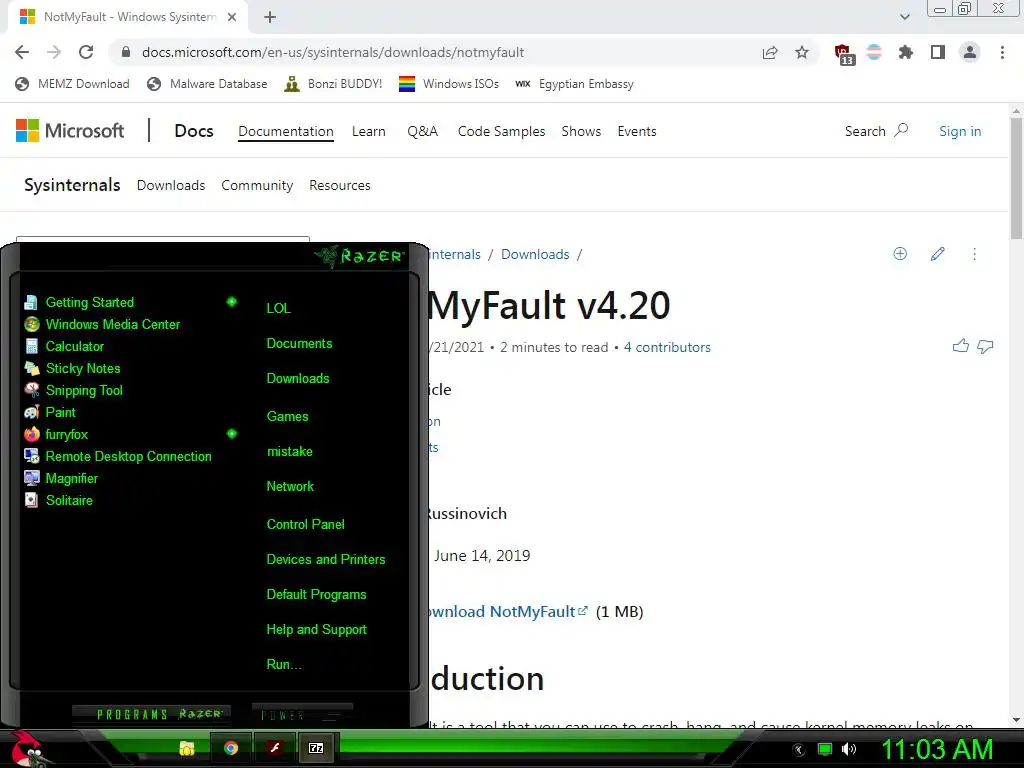The image size is (1024, 768).
Task: Share this page via the share icon
Action: click(770, 52)
